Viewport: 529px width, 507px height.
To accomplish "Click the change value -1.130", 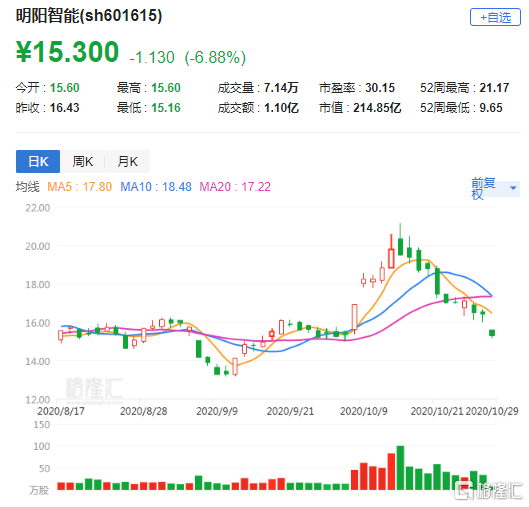I will (152, 57).
